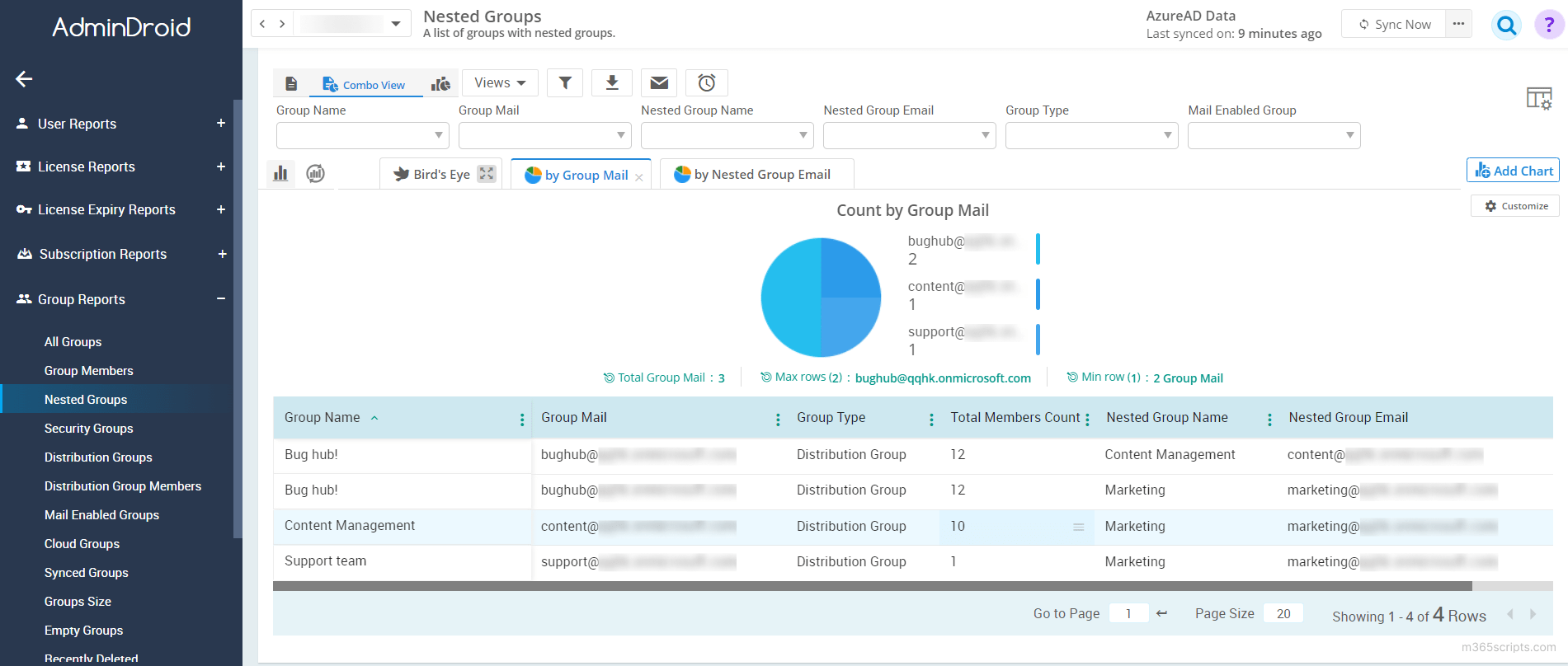
Task: Open the column customization table icon
Action: (x=1539, y=99)
